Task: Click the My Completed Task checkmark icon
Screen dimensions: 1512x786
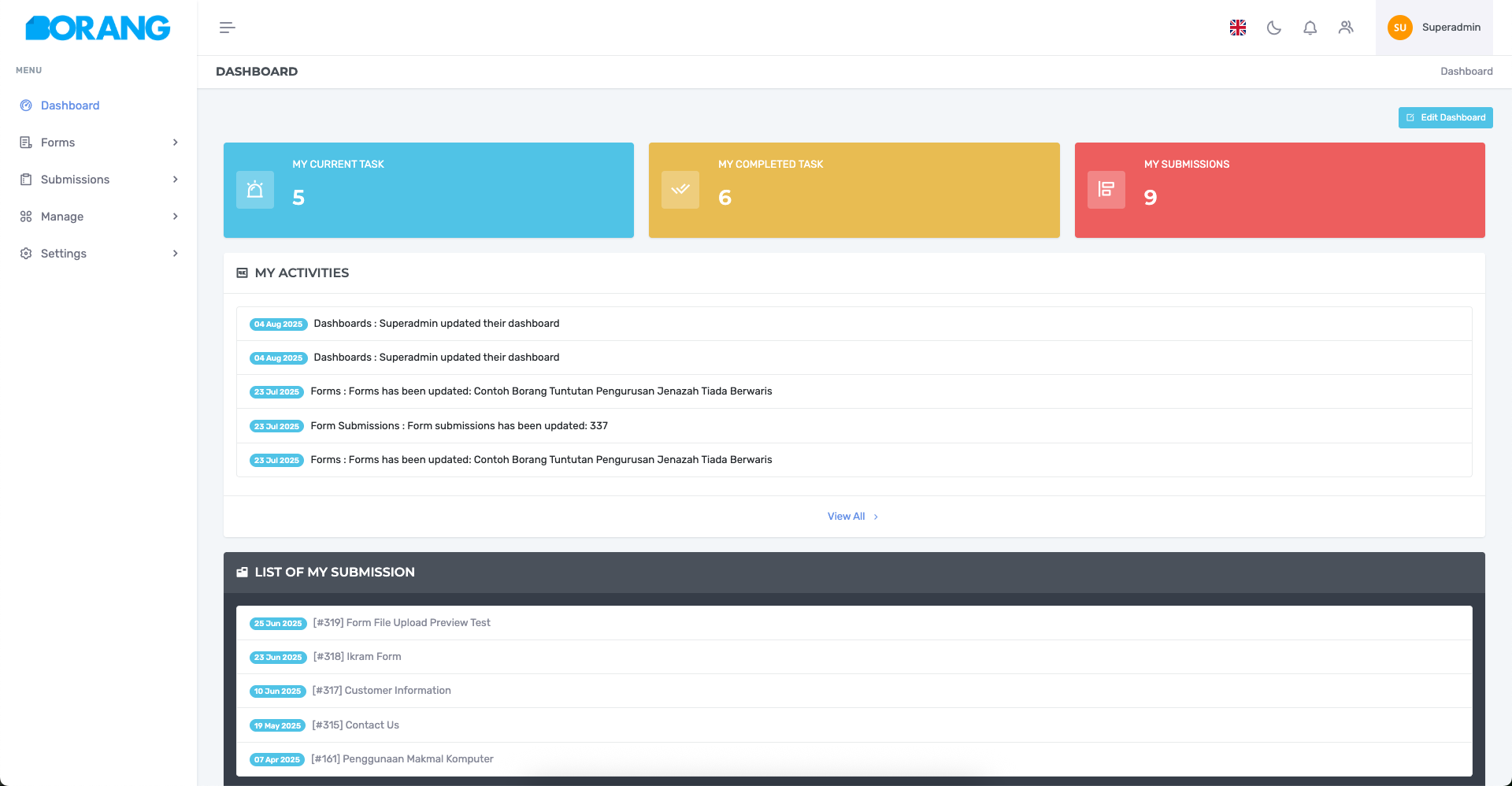Action: [680, 190]
